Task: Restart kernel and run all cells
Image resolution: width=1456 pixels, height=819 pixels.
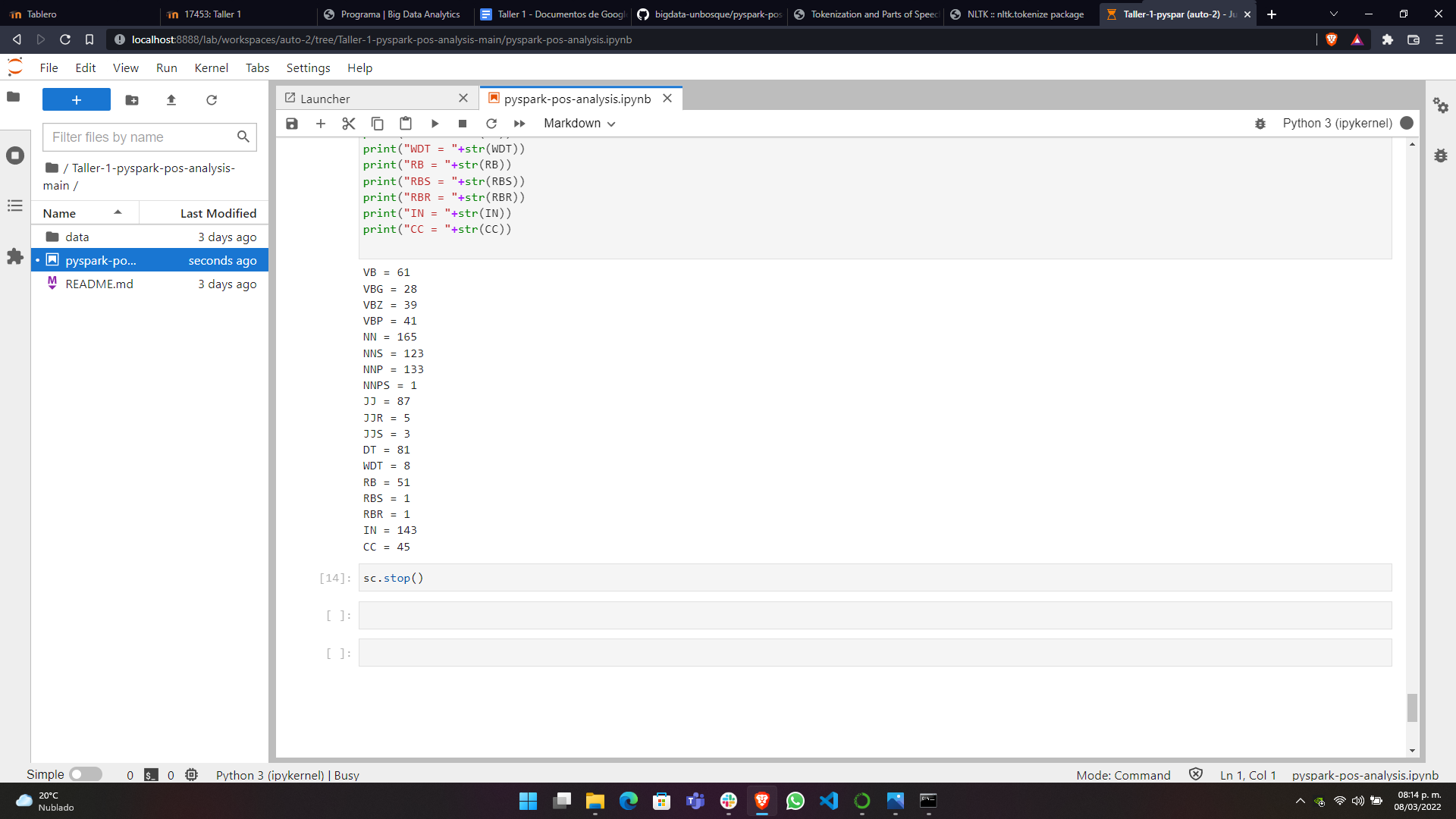Action: click(519, 124)
